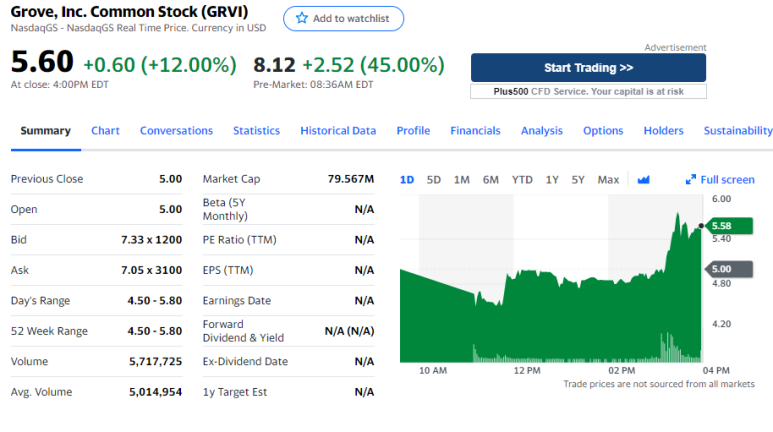Click the Bid value 7.33 x 1200
Image resolution: width=773 pixels, height=432 pixels.
[x=151, y=240]
